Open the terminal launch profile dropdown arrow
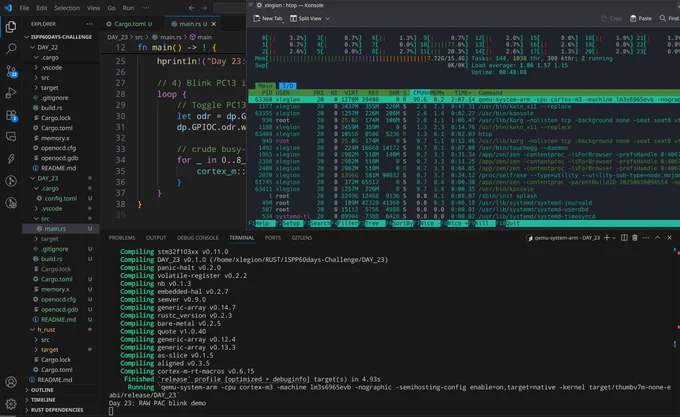Screen dimensions: 680x417 click(x=614, y=238)
